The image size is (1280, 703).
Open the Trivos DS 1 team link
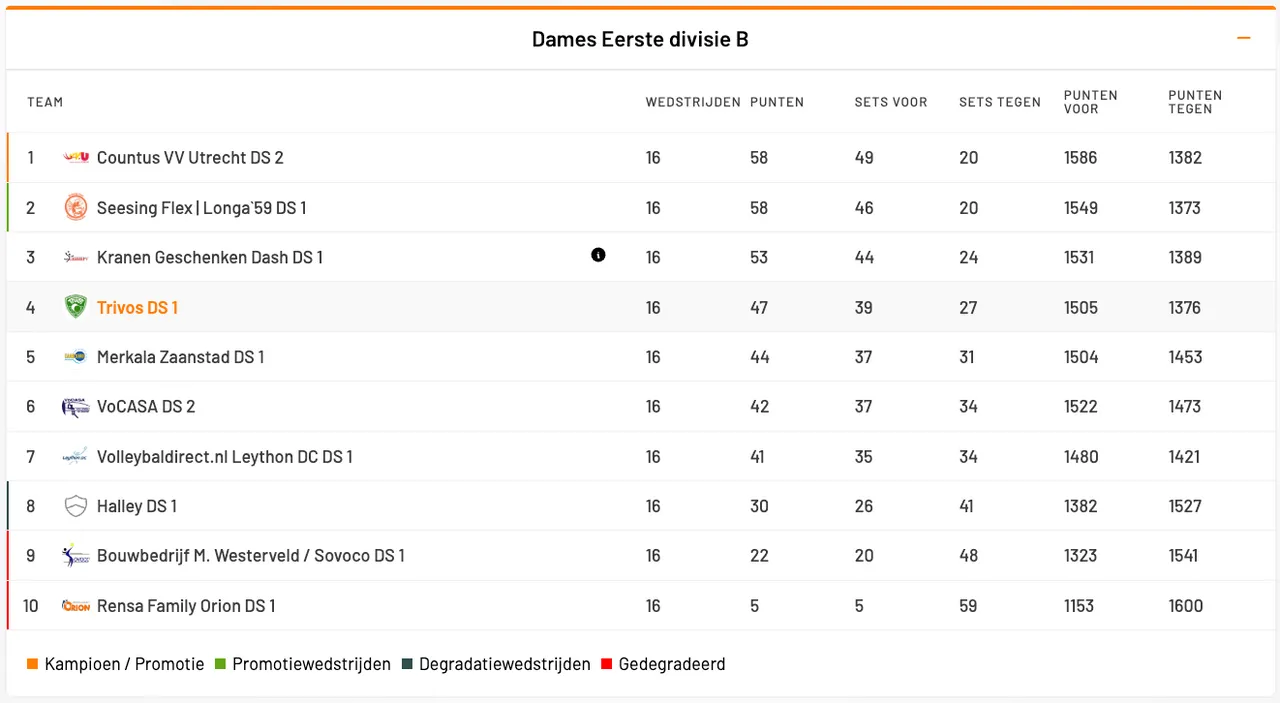click(137, 307)
